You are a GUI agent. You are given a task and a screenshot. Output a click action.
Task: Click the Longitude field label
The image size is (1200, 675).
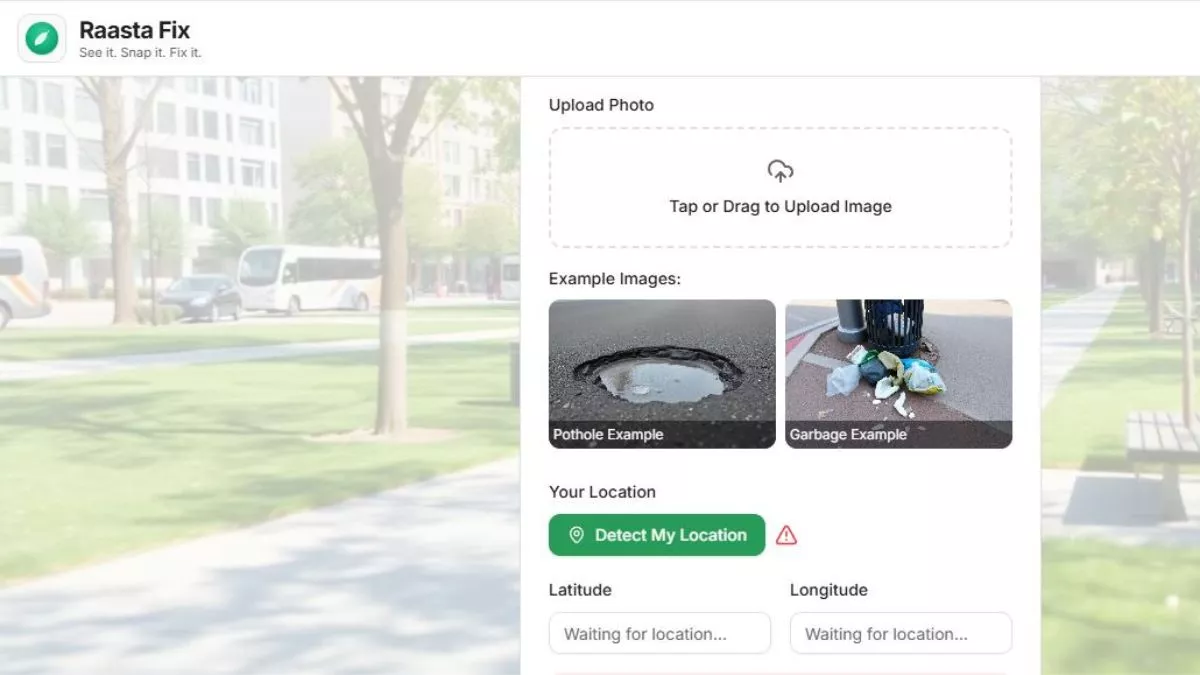(828, 590)
